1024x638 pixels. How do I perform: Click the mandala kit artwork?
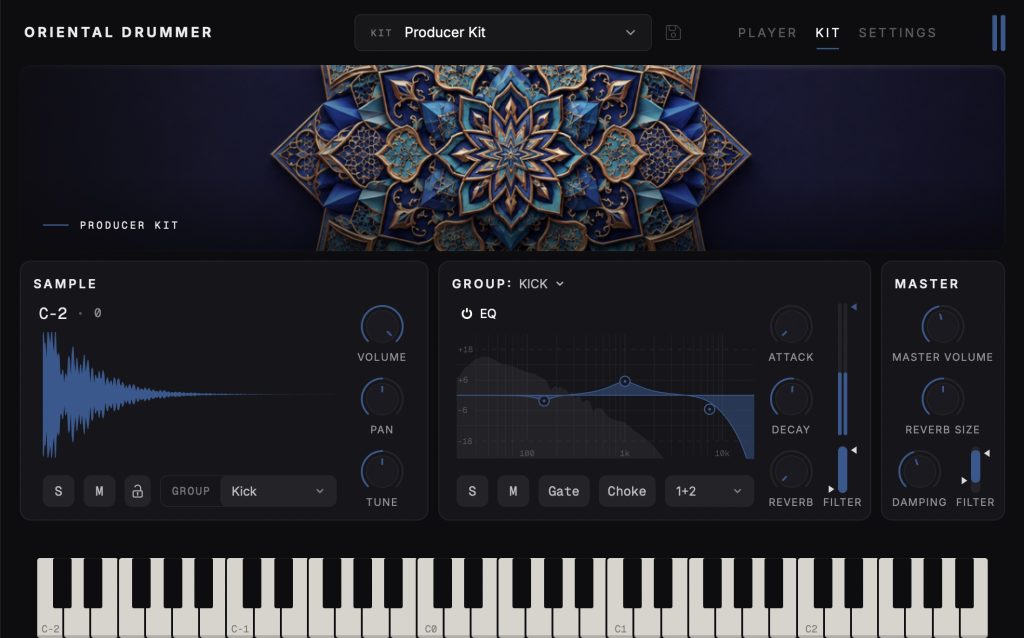(x=511, y=157)
